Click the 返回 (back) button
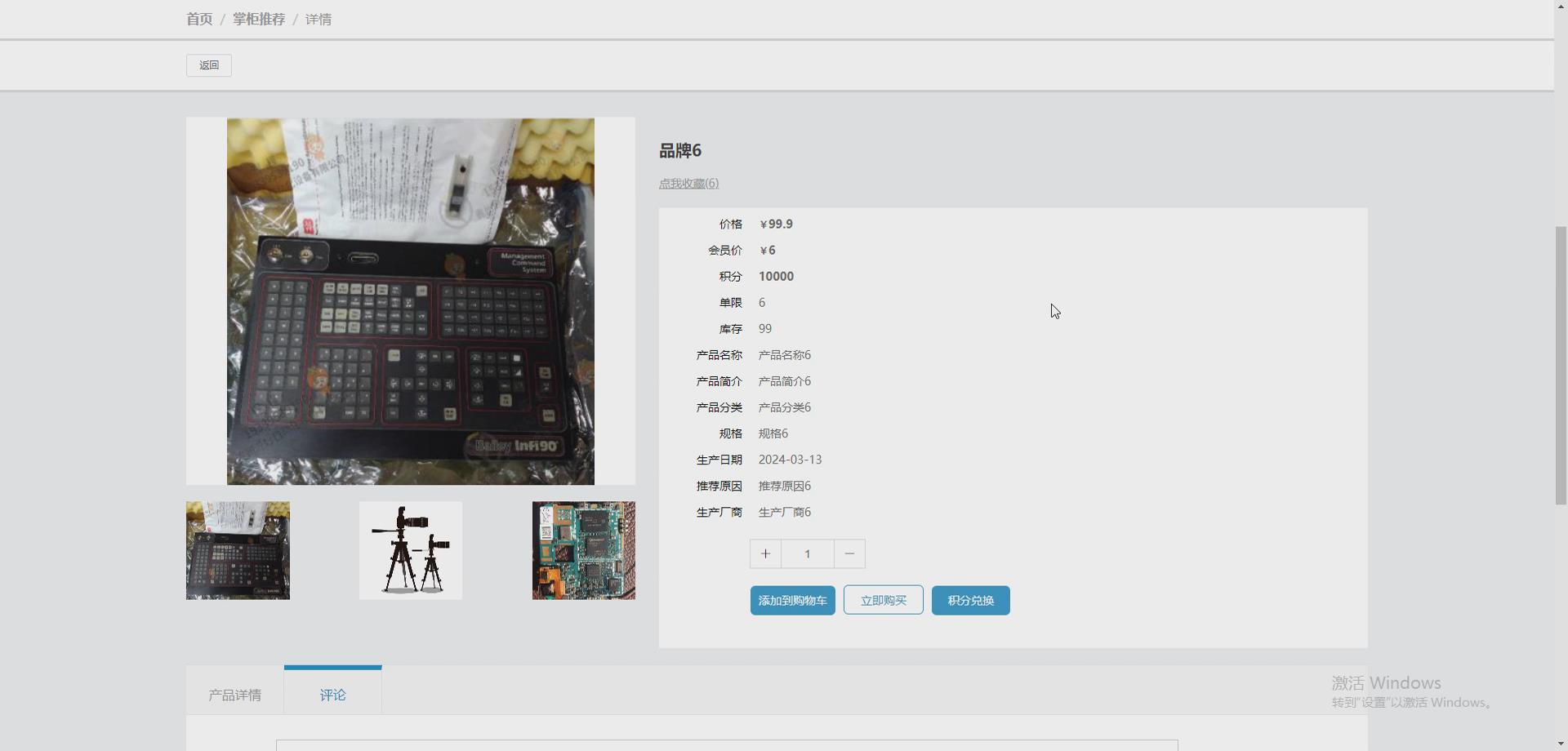 pos(208,64)
